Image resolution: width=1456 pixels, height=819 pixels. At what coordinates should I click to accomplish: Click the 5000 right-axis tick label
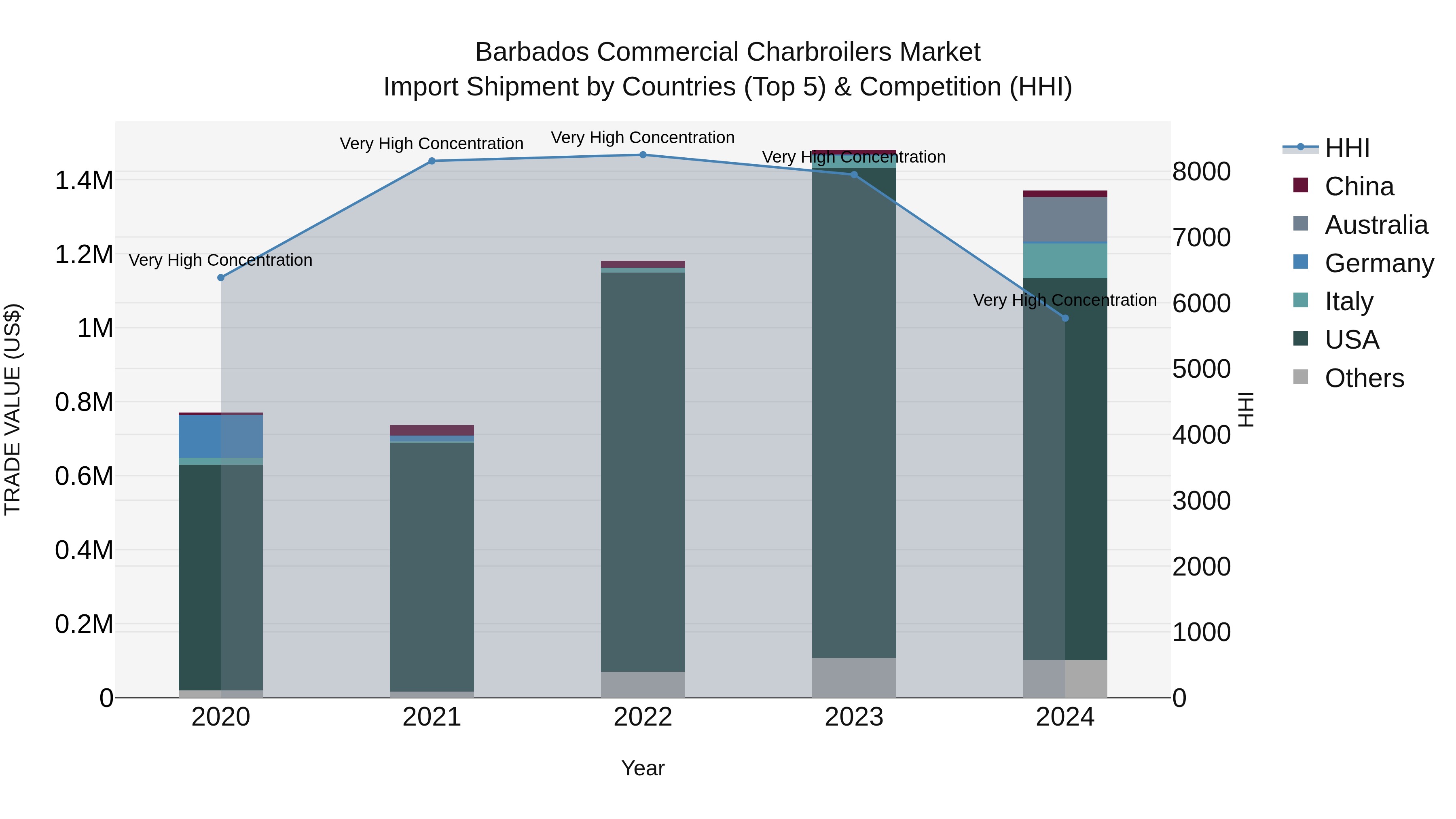click(x=1201, y=369)
